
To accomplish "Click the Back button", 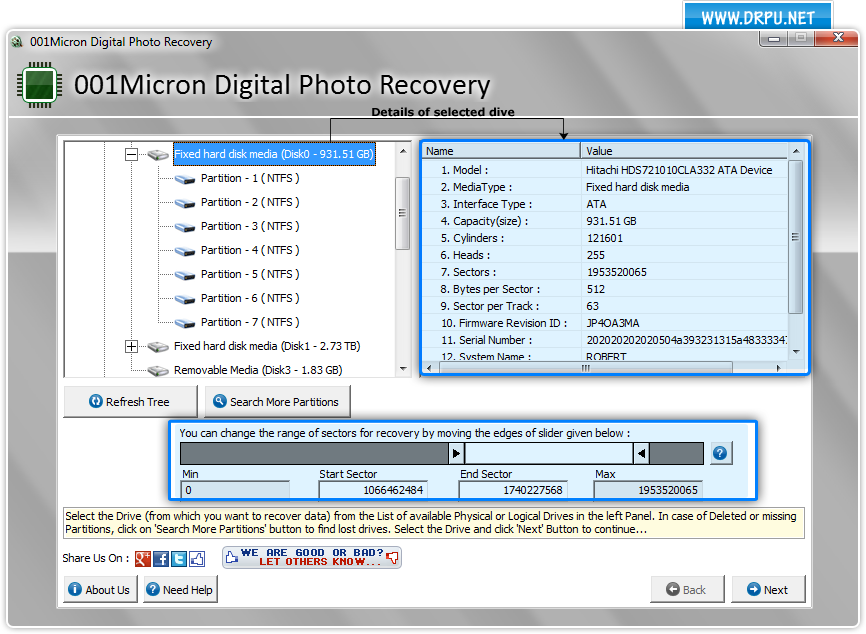I will (687, 589).
